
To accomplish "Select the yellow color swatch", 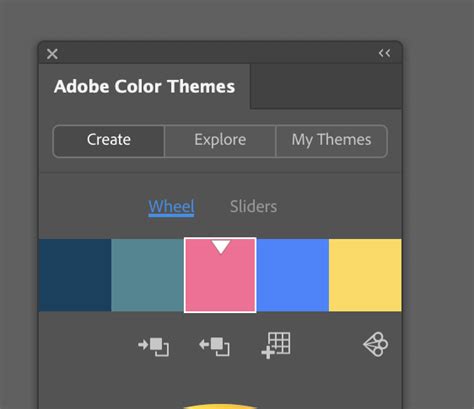I will pos(365,275).
